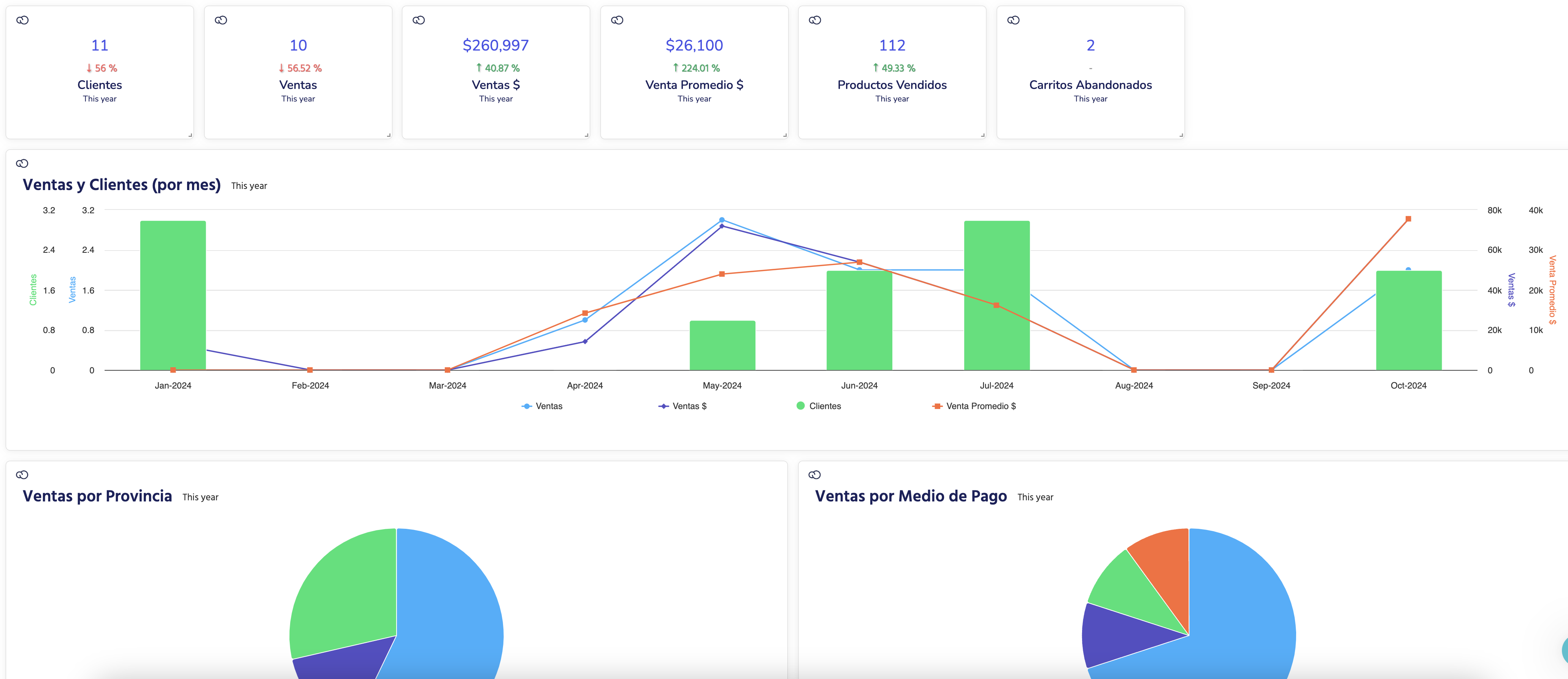Image resolution: width=1568 pixels, height=679 pixels.
Task: Click the 40.87 % increase indicator
Action: point(497,68)
